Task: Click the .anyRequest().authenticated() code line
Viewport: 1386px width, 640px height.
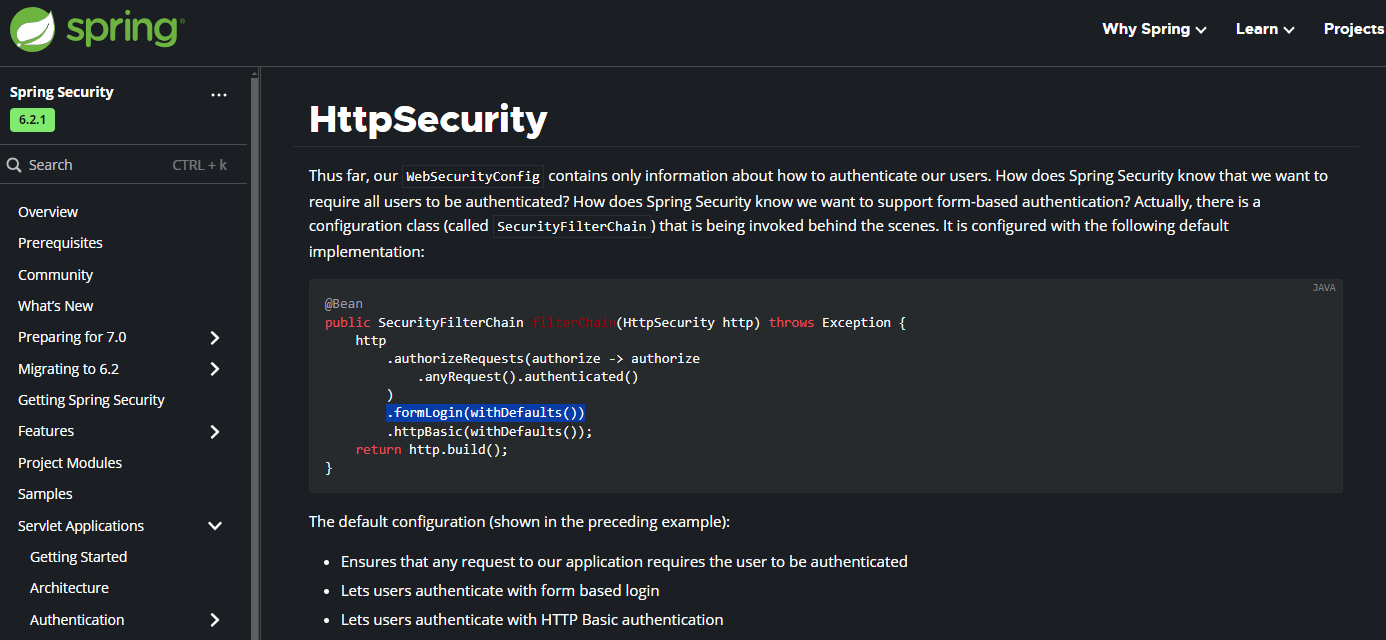Action: (528, 377)
